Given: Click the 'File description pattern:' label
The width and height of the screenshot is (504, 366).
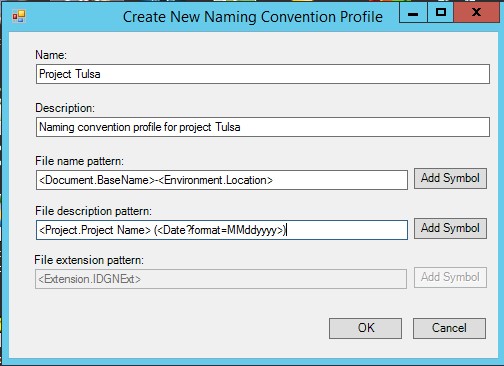Looking at the screenshot, I should [93, 211].
